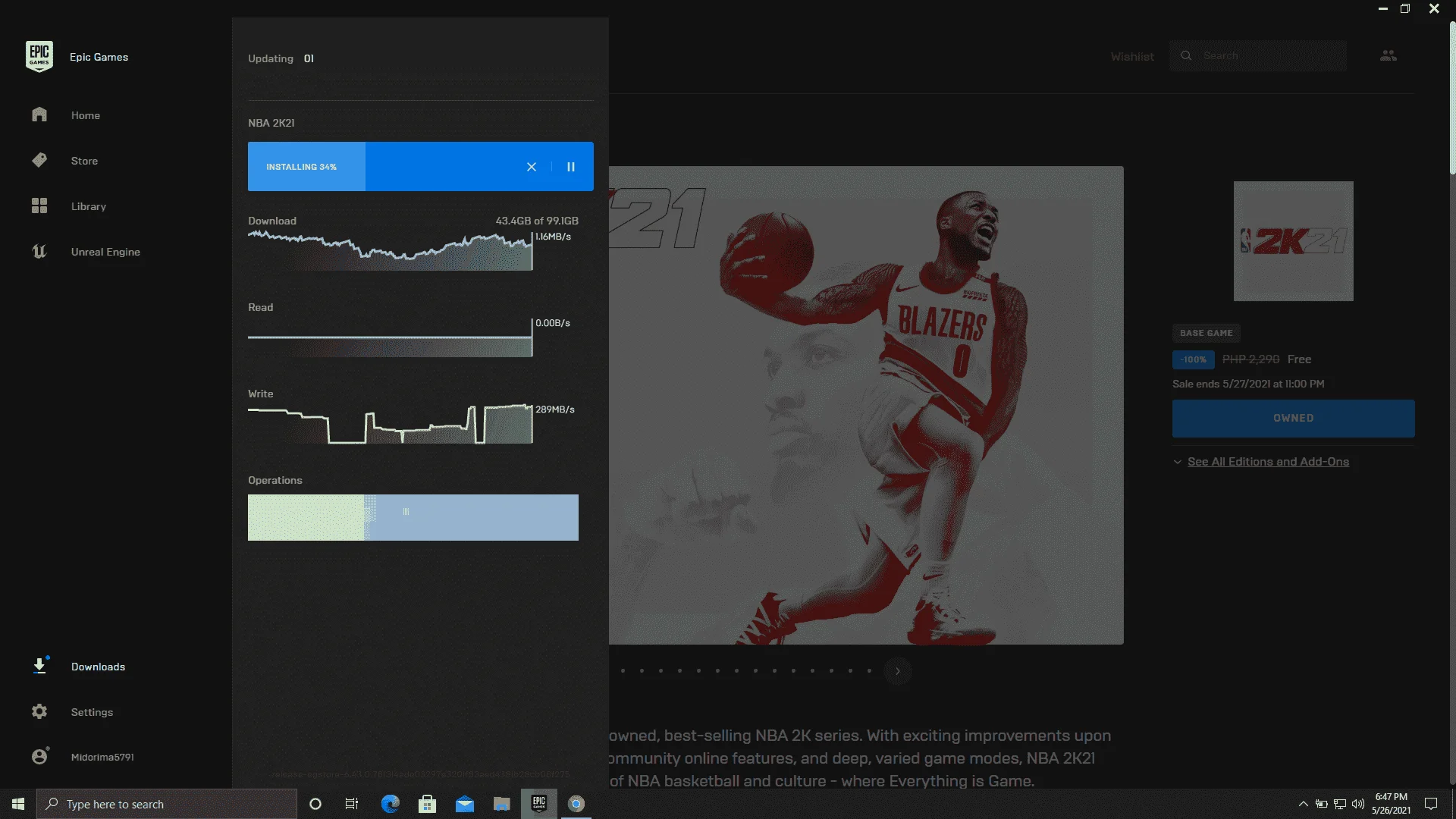Click the BASE GAME tag
The height and width of the screenshot is (819, 1456).
[x=1206, y=333]
